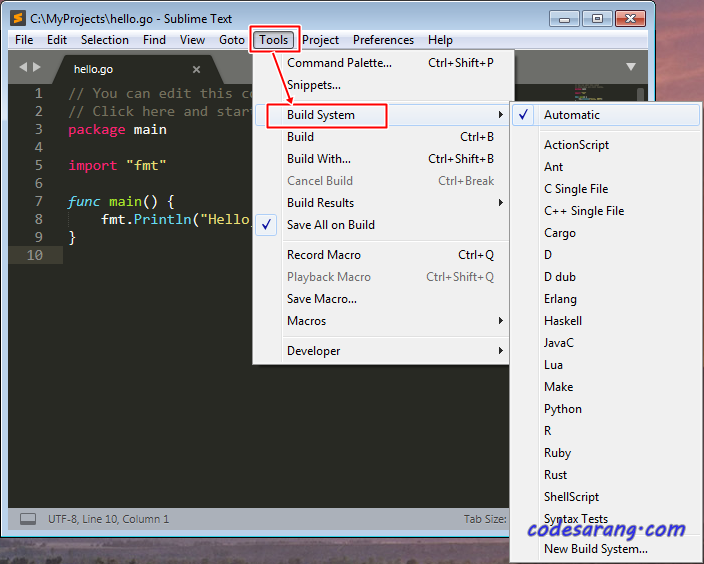The image size is (704, 564).
Task: Select Automatic build system
Action: click(606, 115)
